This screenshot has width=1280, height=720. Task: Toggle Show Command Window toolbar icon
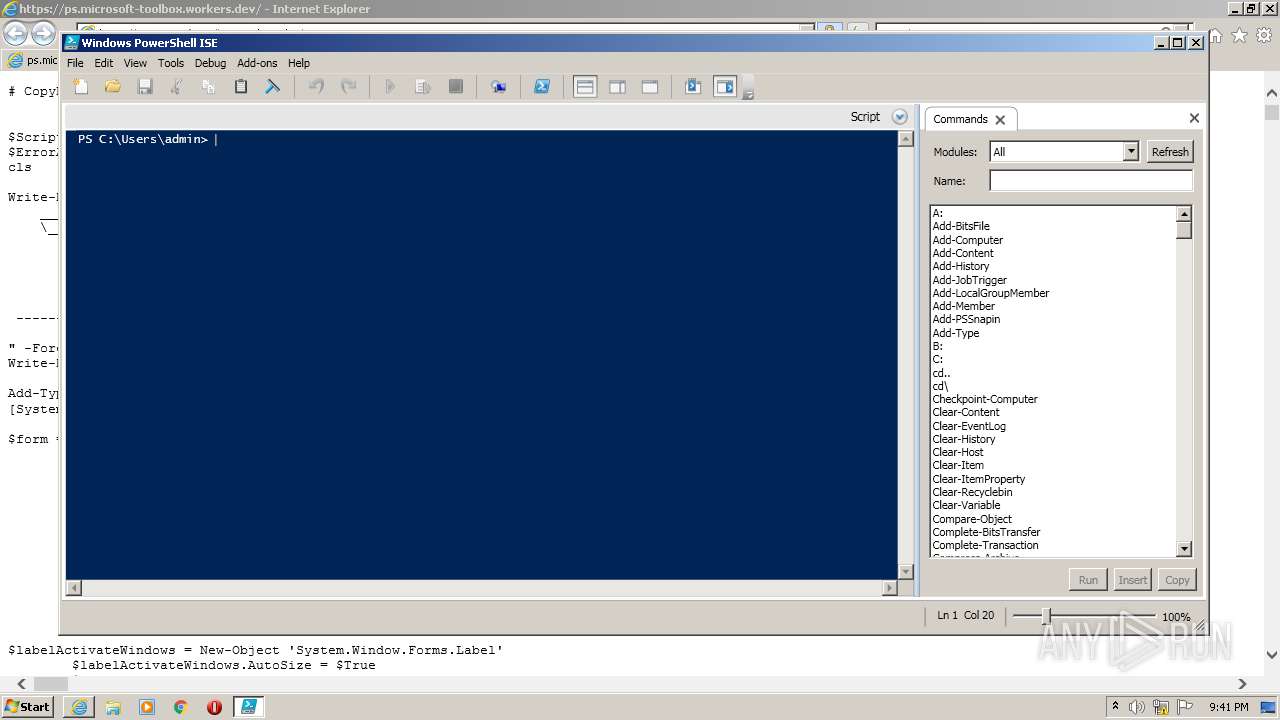(x=693, y=87)
